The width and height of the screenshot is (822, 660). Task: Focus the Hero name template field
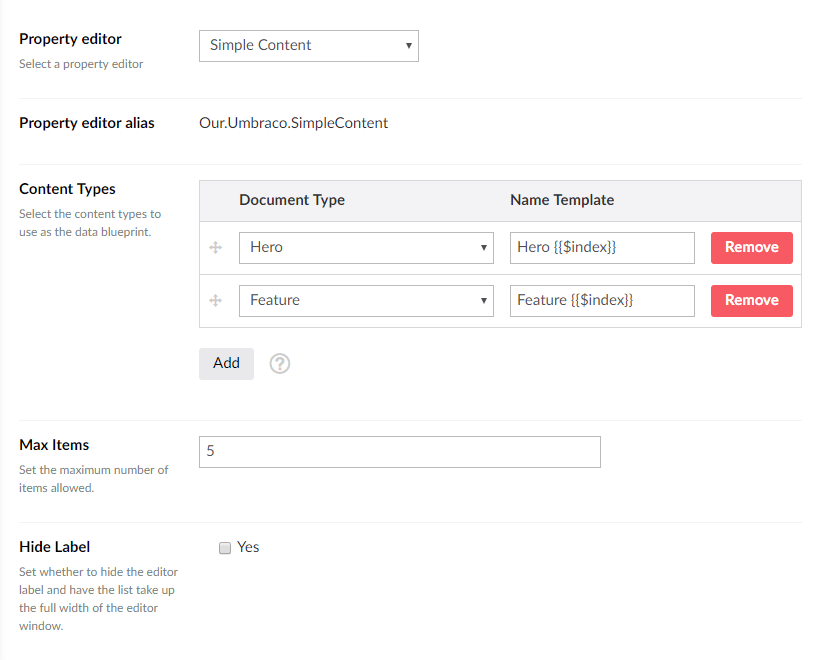click(x=602, y=248)
